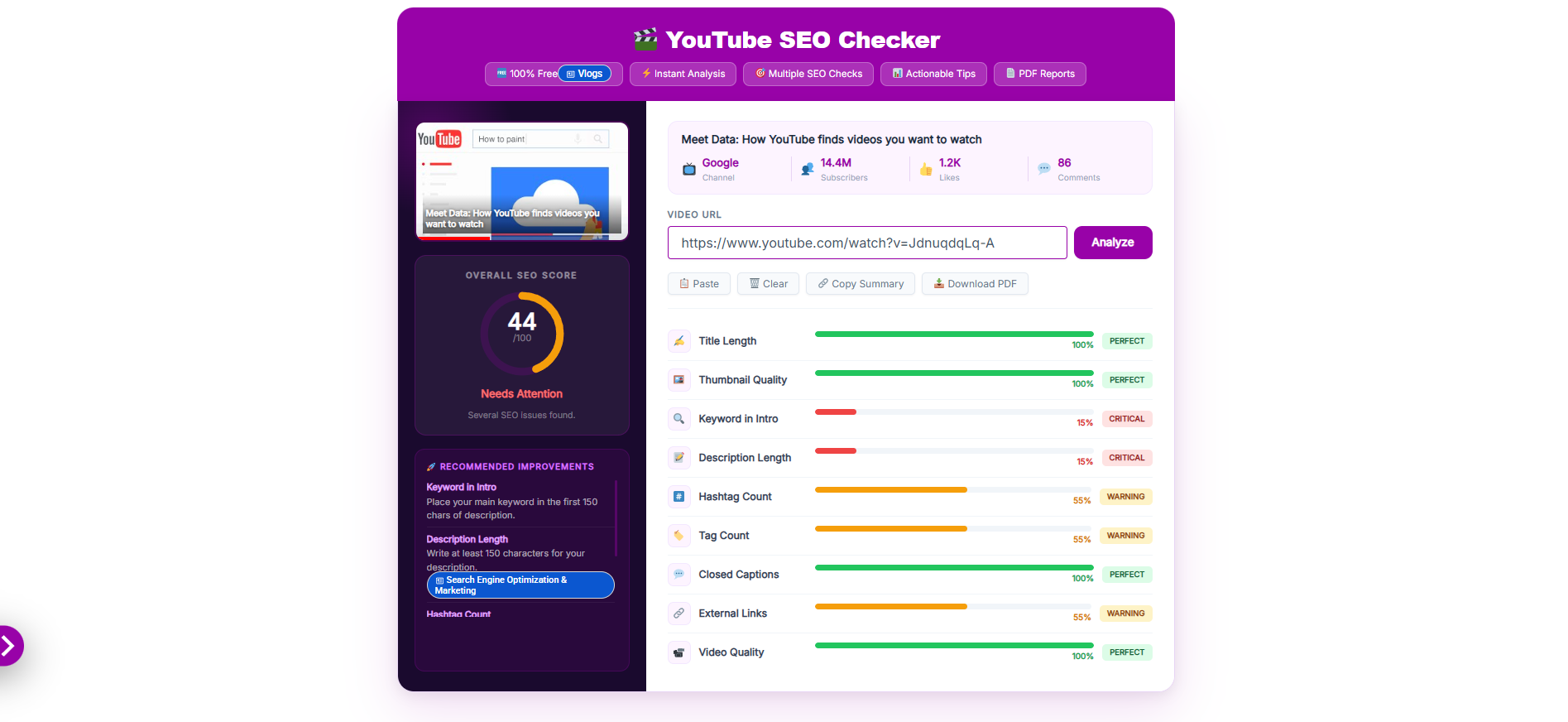The height and width of the screenshot is (722, 1568).
Task: Click Copy Summary
Action: 861,284
